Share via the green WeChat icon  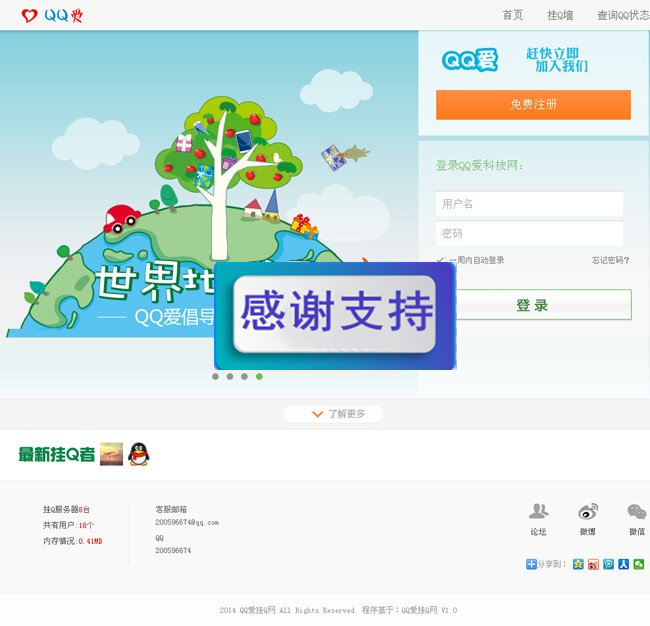click(639, 564)
